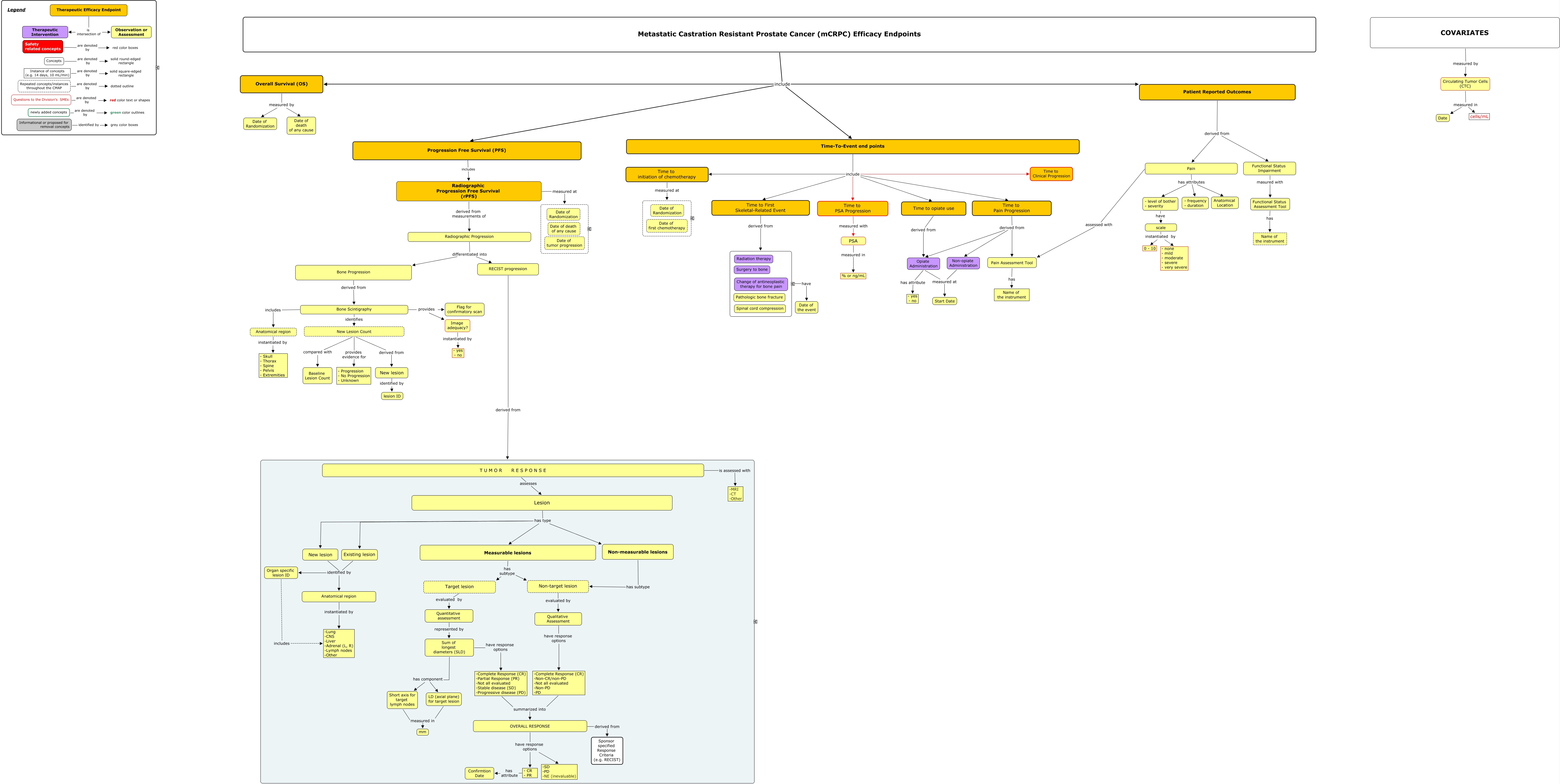
Task: Select the purple Radiation therapy node
Action: pyautogui.click(x=753, y=259)
